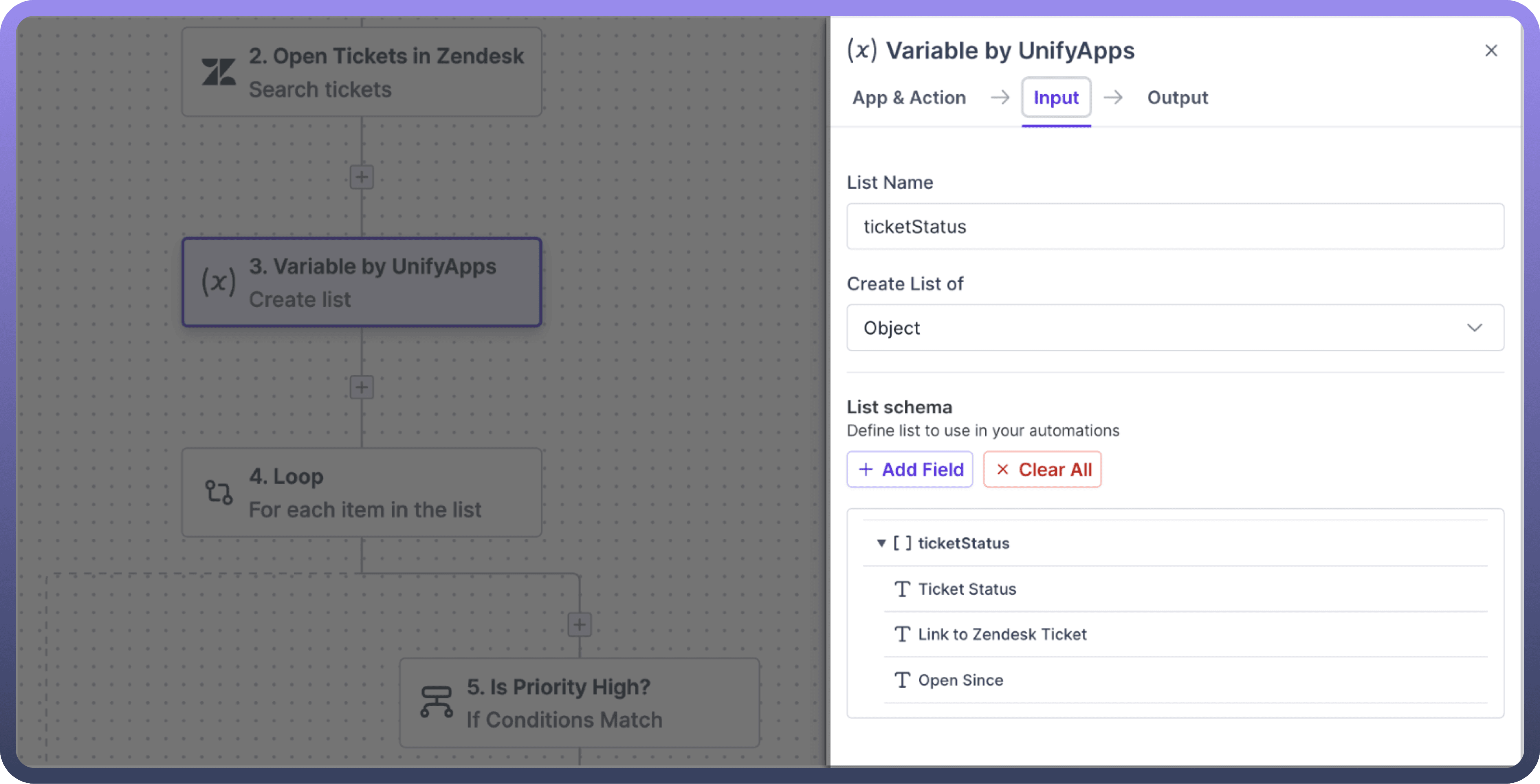Click the text type icon beside Open Since

[x=902, y=680]
